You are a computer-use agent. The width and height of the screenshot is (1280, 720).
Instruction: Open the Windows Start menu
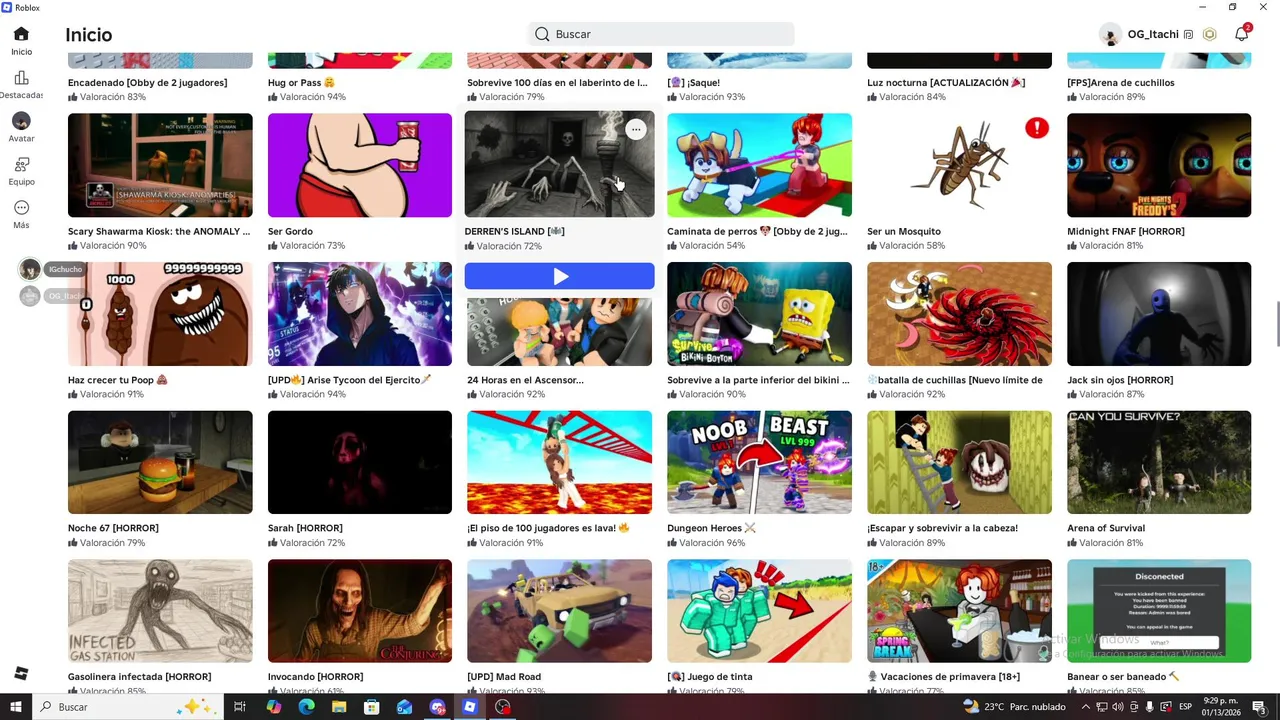[x=16, y=707]
